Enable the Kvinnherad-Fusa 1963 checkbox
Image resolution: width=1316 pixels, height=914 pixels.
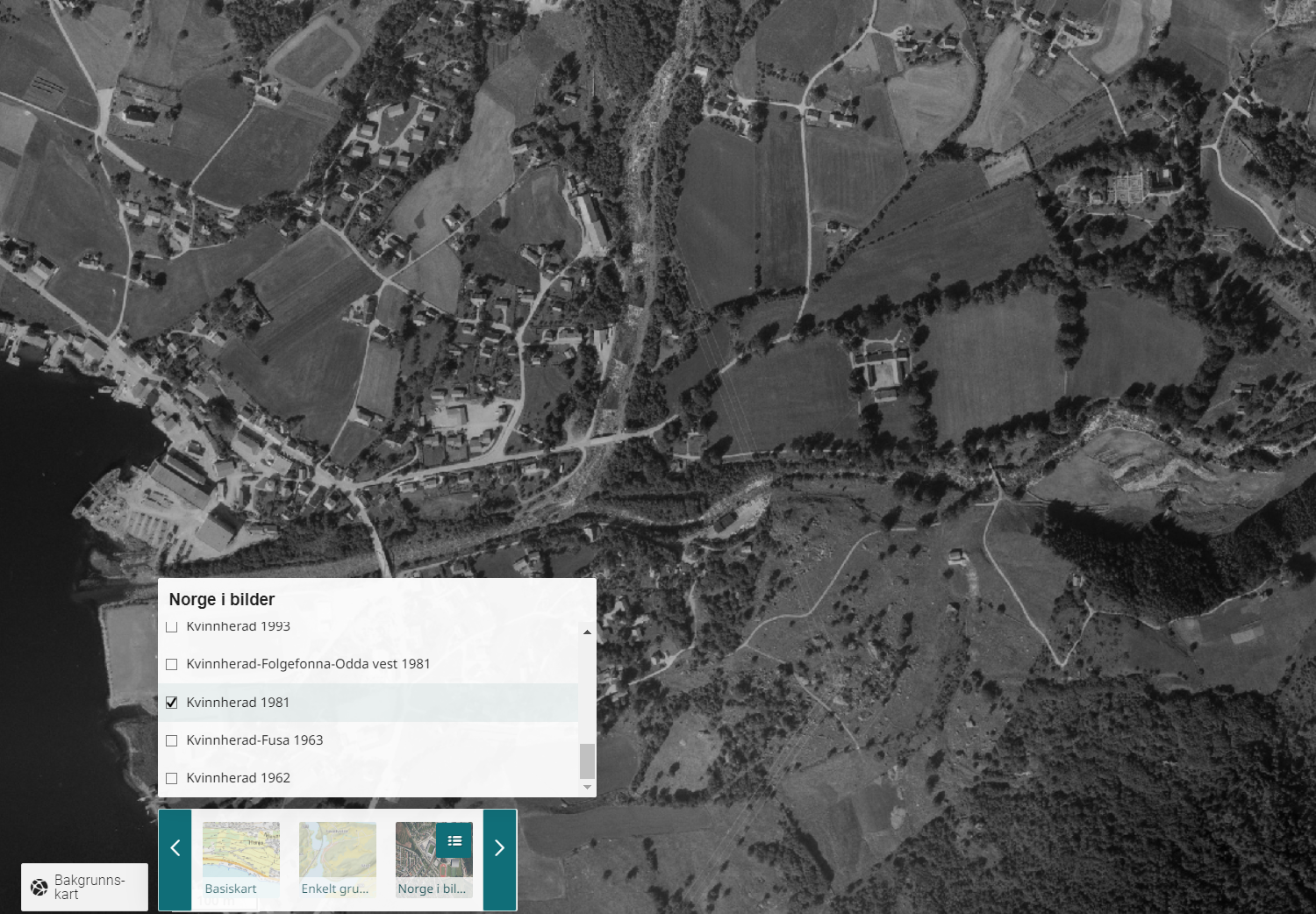point(172,740)
